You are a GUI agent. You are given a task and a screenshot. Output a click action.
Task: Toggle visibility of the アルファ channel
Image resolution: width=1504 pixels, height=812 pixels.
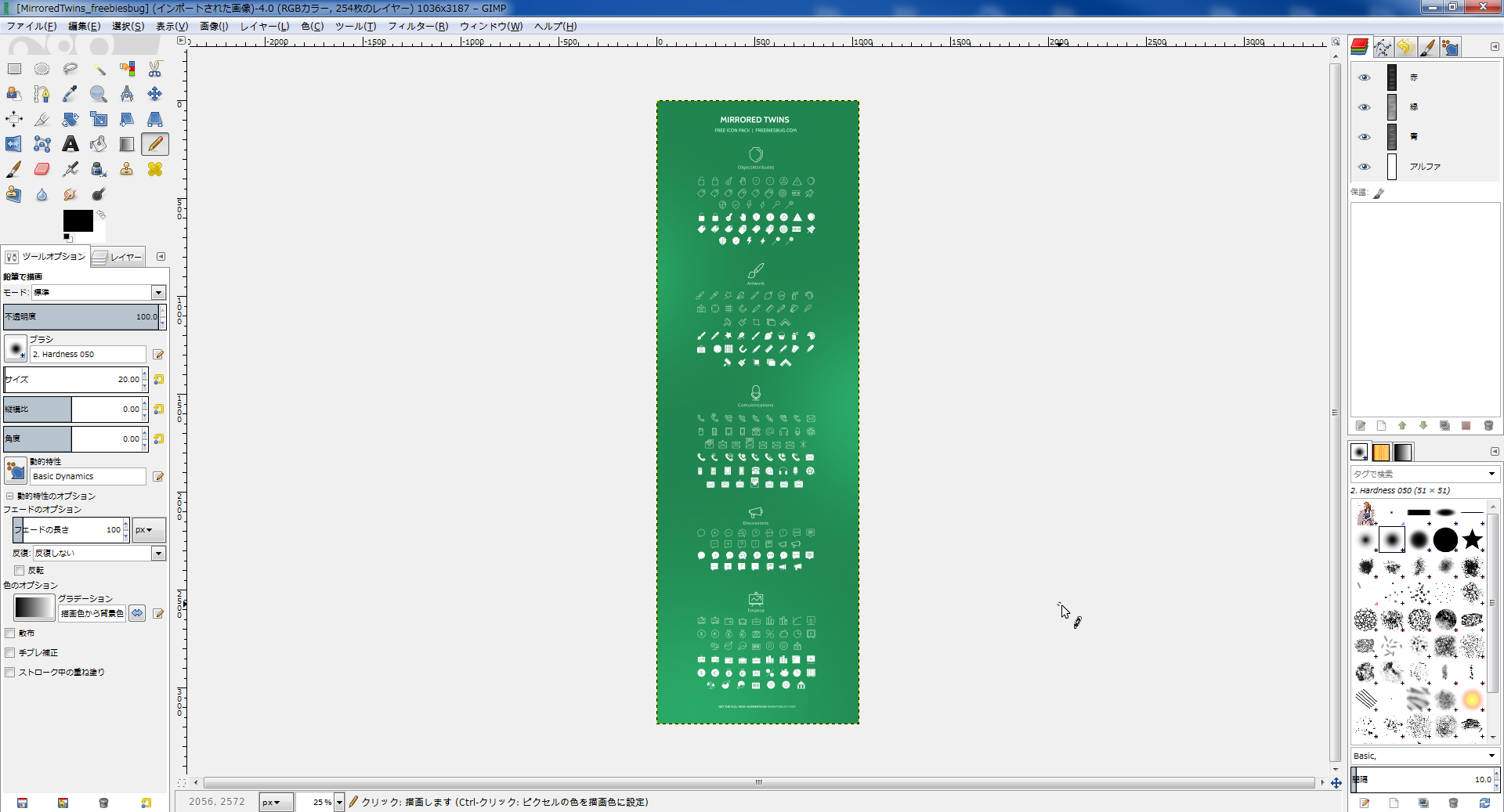click(x=1365, y=167)
